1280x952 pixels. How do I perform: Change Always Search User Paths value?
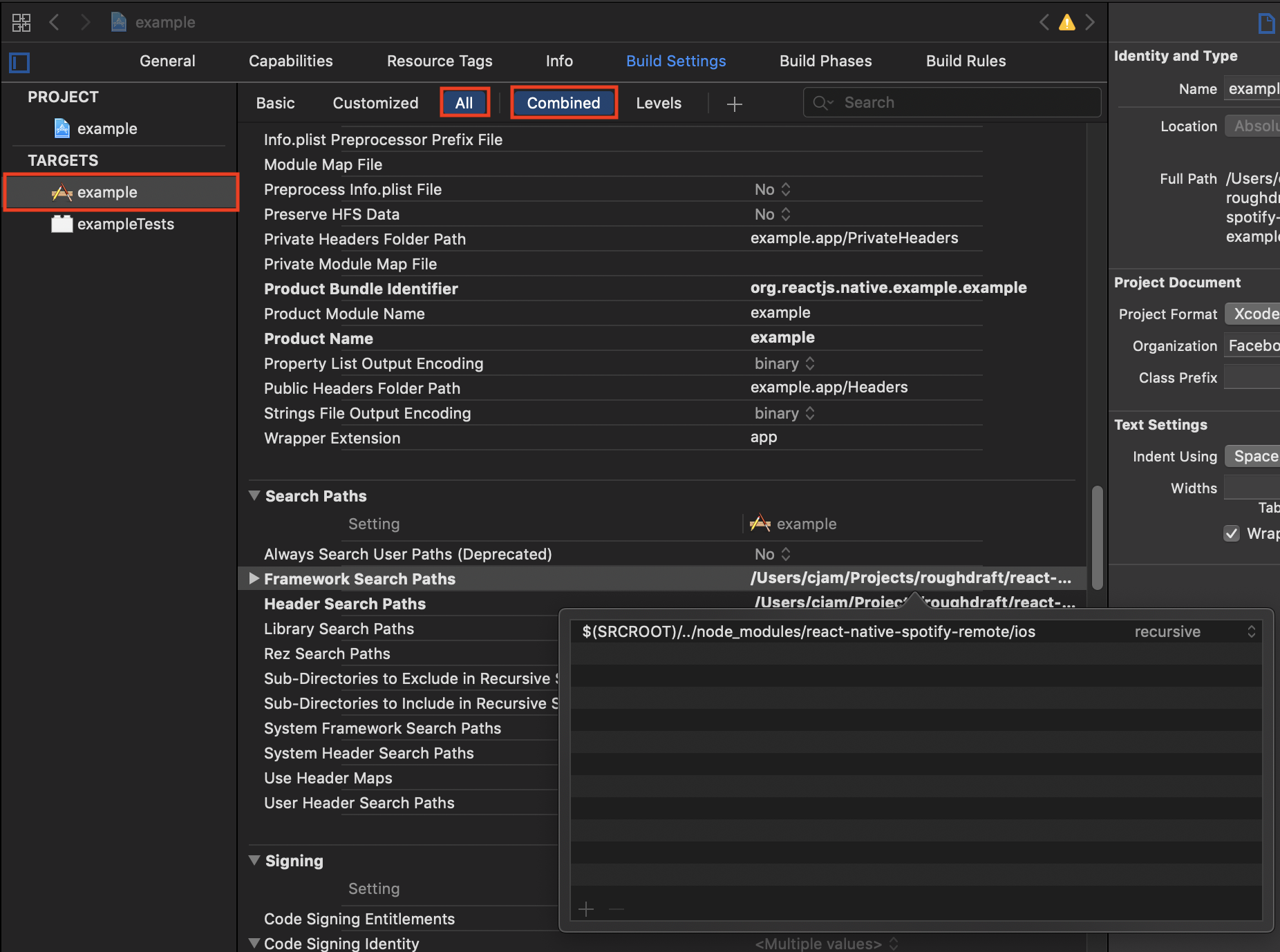(773, 554)
